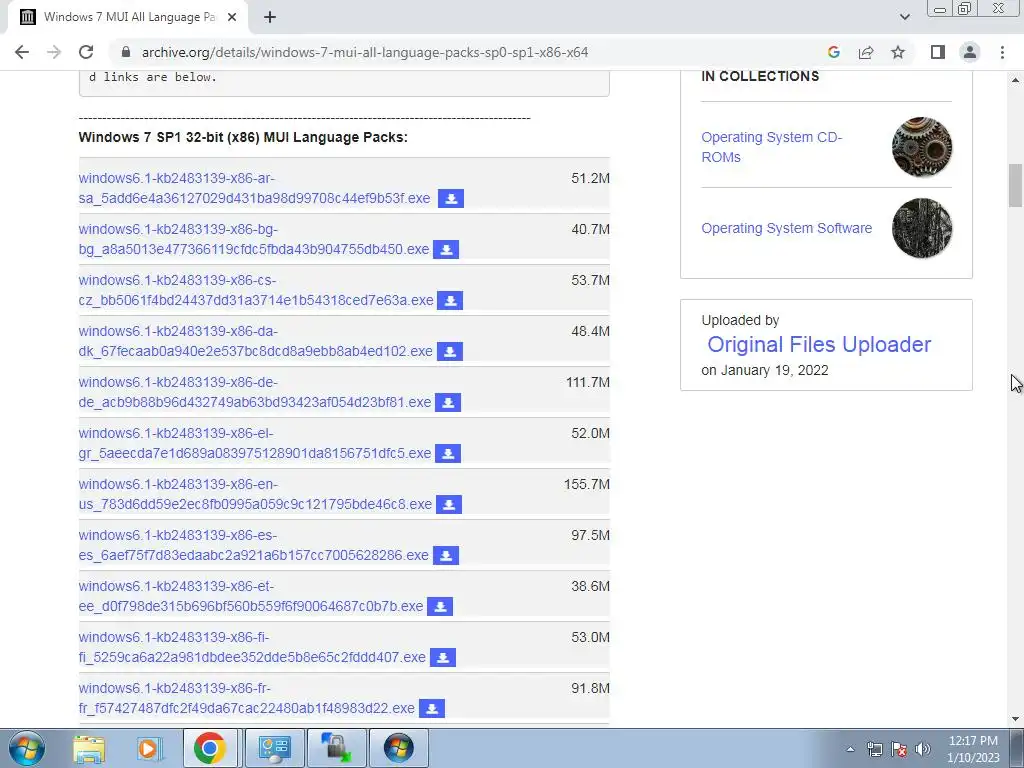
Task: Open the x86-bg-bg exe file link
Action: [x=253, y=239]
